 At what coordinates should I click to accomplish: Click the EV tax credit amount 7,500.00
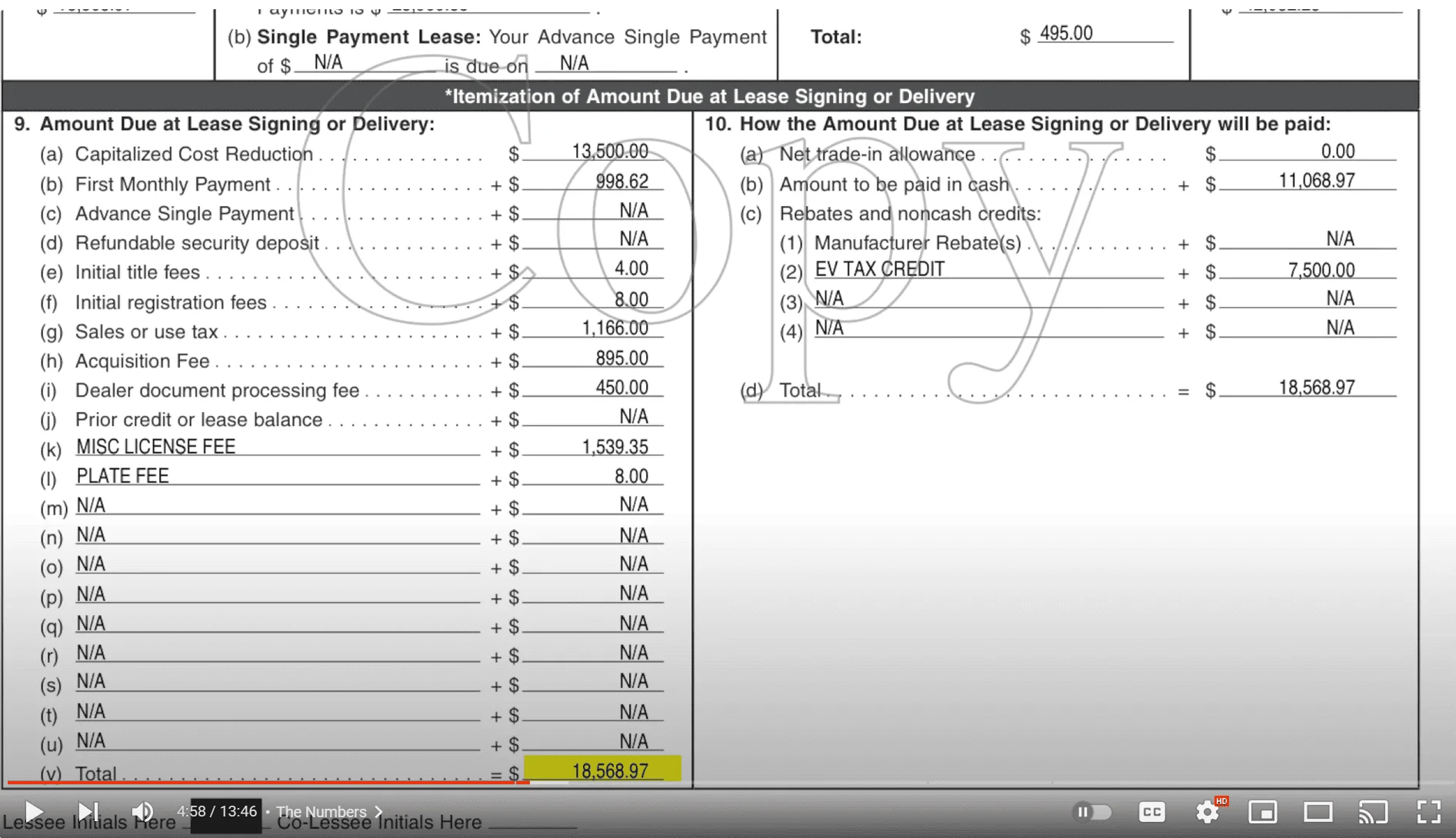(x=1321, y=270)
